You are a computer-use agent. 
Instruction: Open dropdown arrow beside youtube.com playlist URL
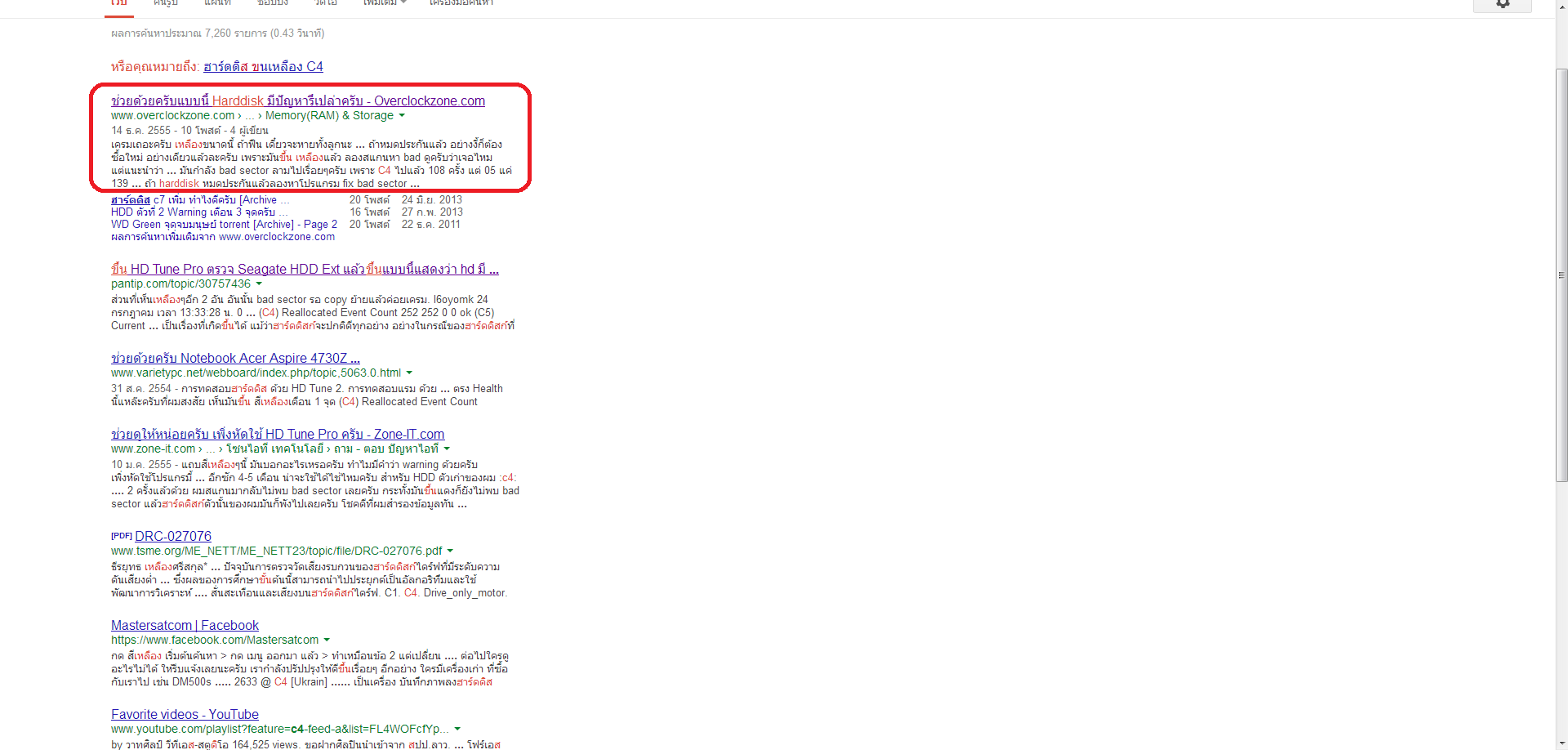[x=457, y=730]
